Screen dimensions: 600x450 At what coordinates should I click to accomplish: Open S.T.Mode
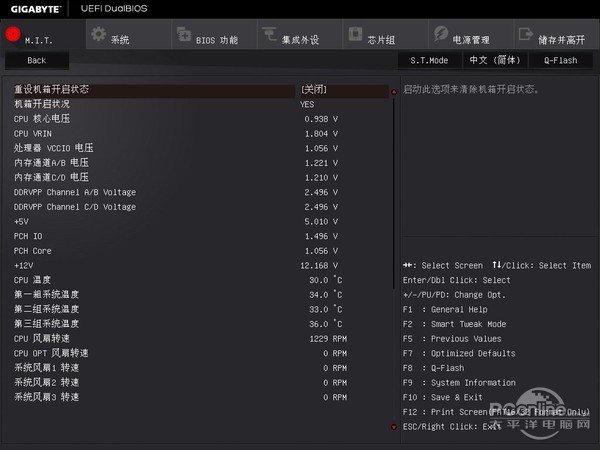[x=429, y=60]
